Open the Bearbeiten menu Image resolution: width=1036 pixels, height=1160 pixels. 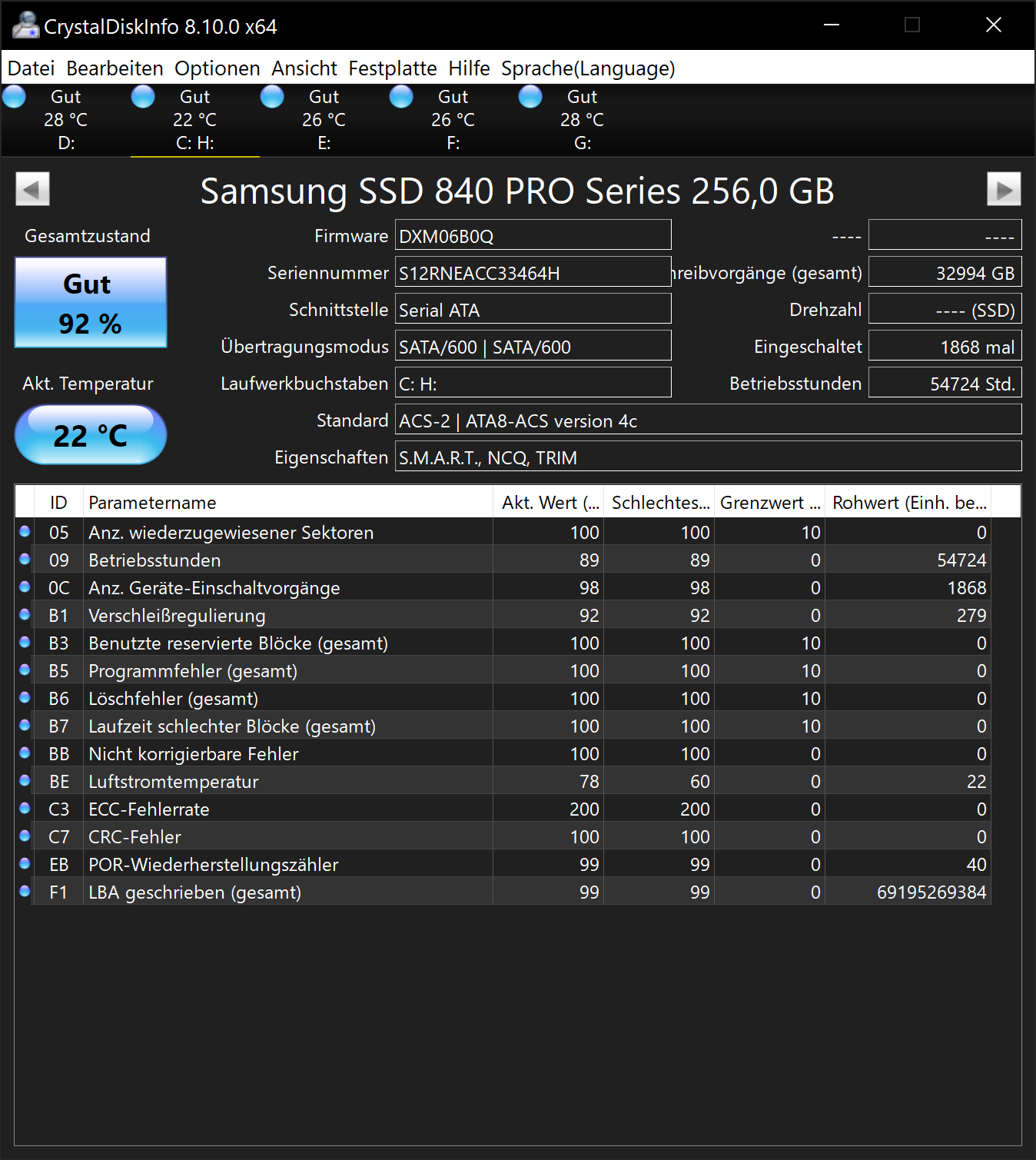tap(115, 68)
